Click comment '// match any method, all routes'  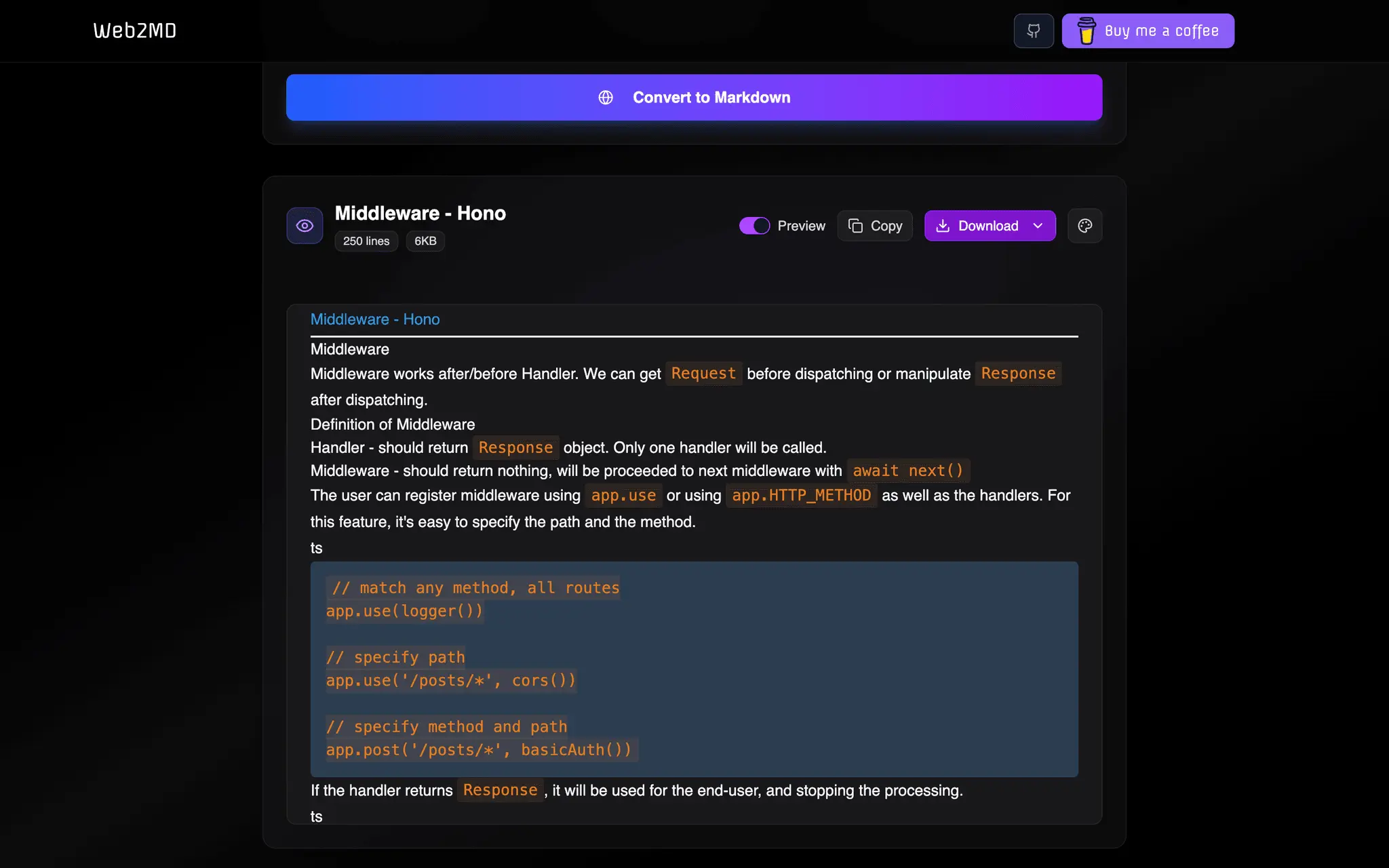476,588
